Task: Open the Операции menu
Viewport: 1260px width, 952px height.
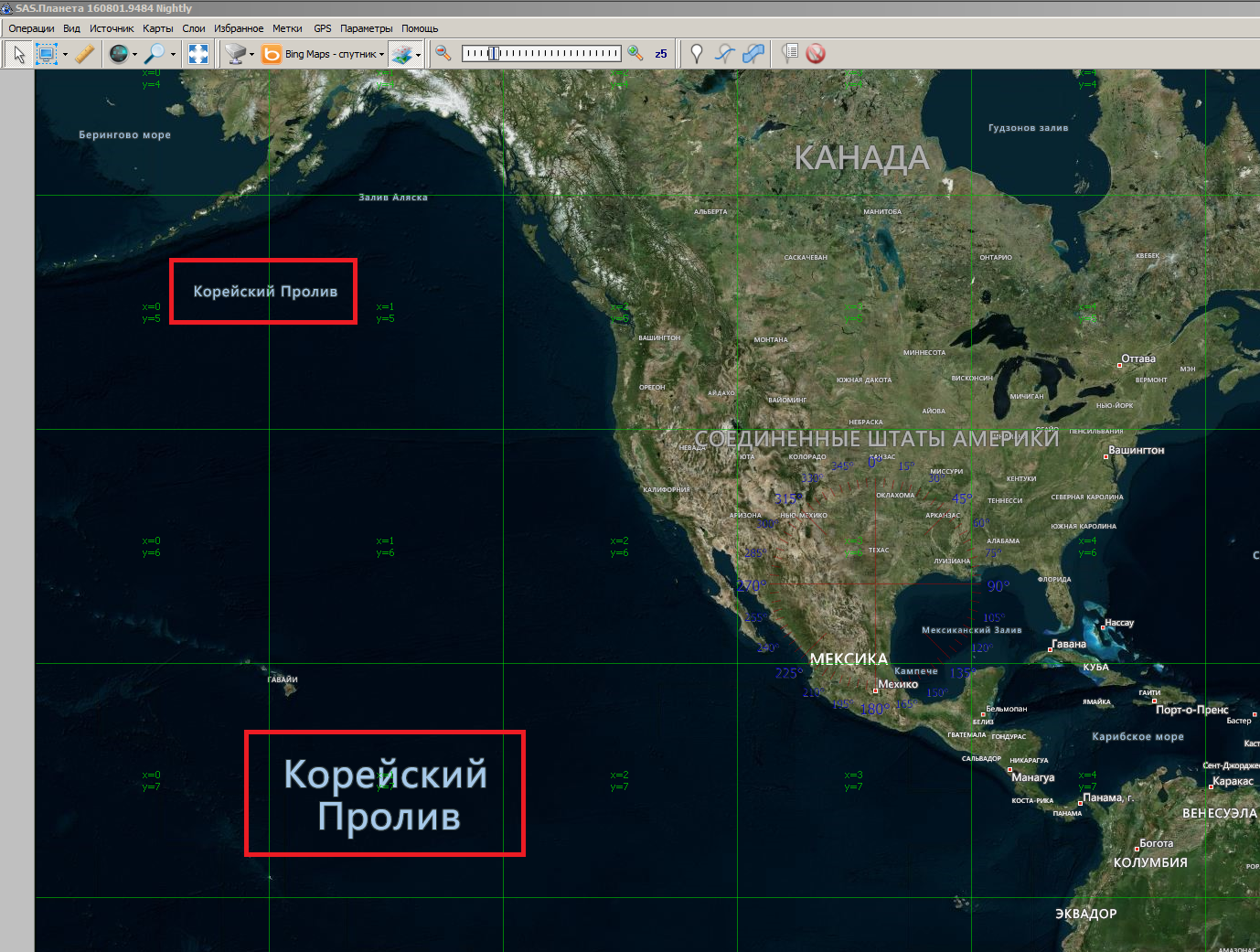Action: click(31, 28)
